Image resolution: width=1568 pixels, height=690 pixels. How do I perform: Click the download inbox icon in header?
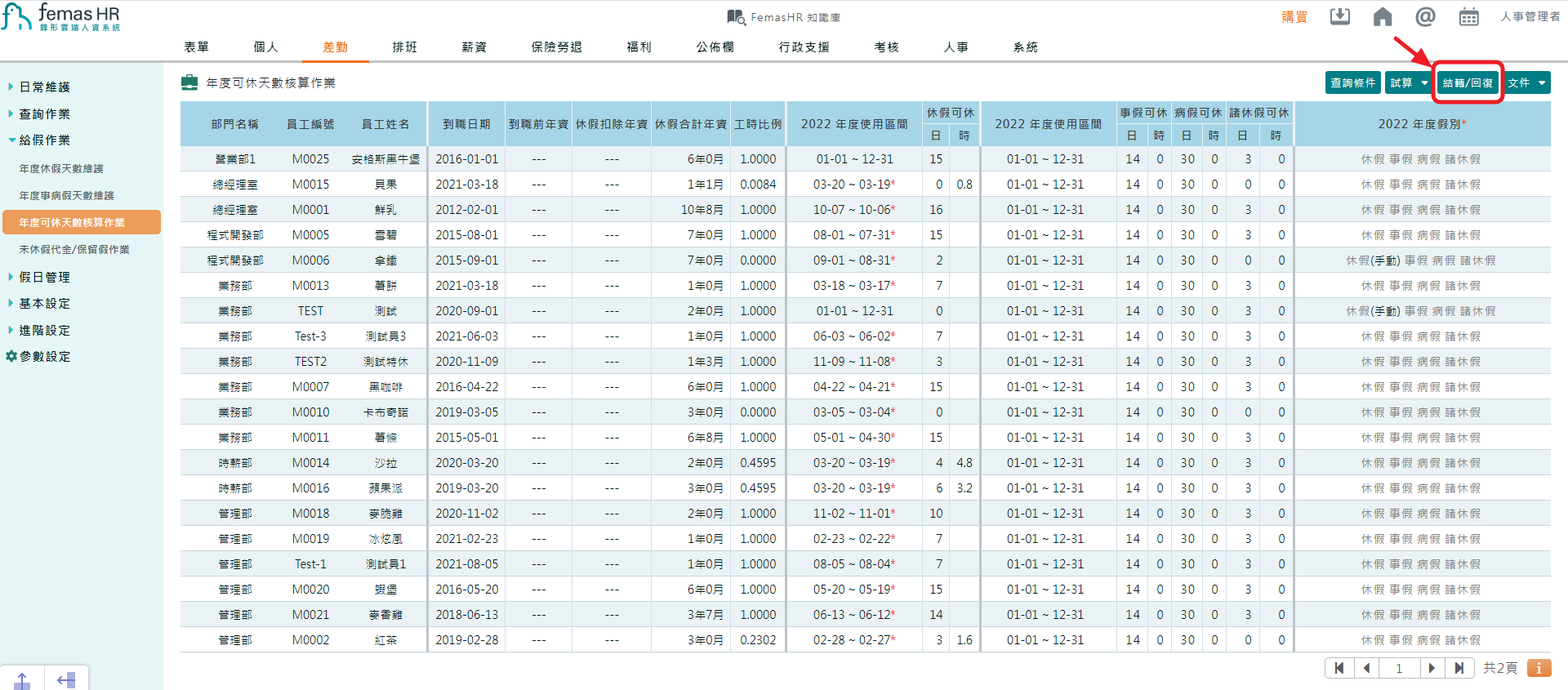[1340, 16]
